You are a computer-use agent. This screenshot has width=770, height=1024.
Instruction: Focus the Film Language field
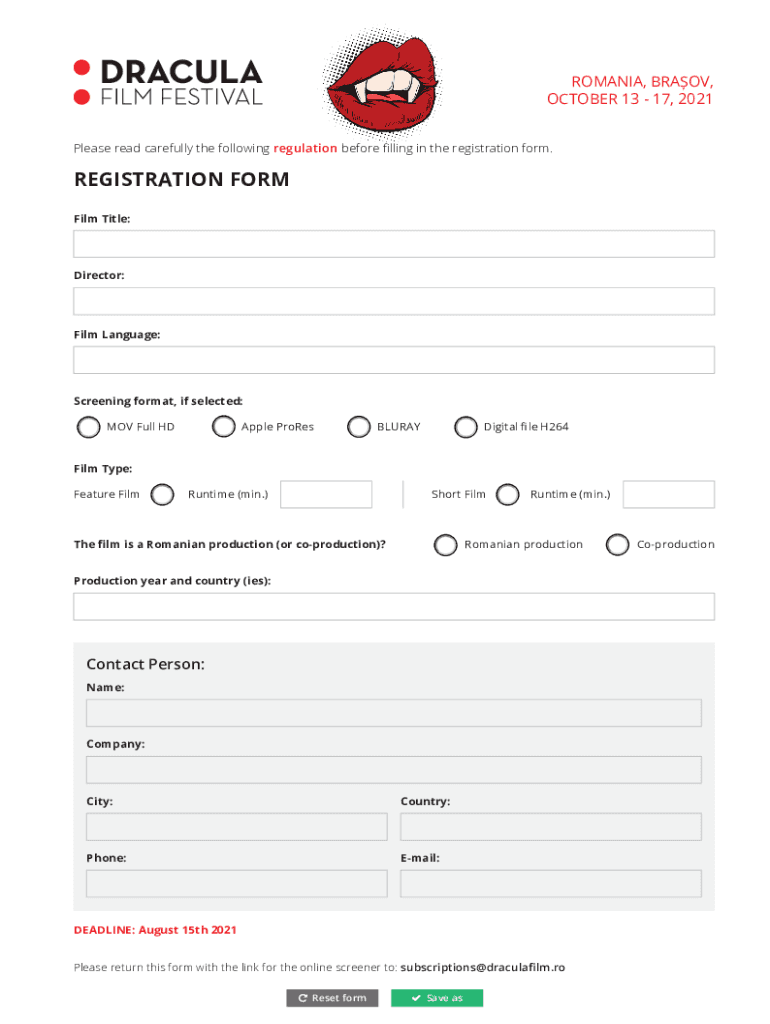pos(393,360)
